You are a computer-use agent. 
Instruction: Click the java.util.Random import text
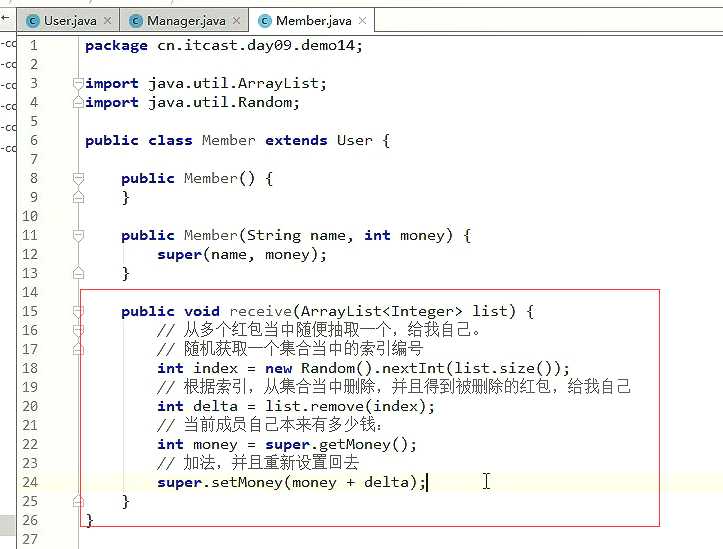pos(220,102)
